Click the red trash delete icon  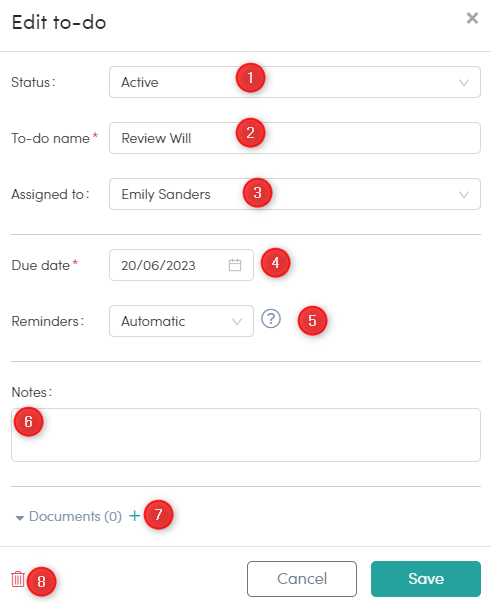pyautogui.click(x=18, y=579)
